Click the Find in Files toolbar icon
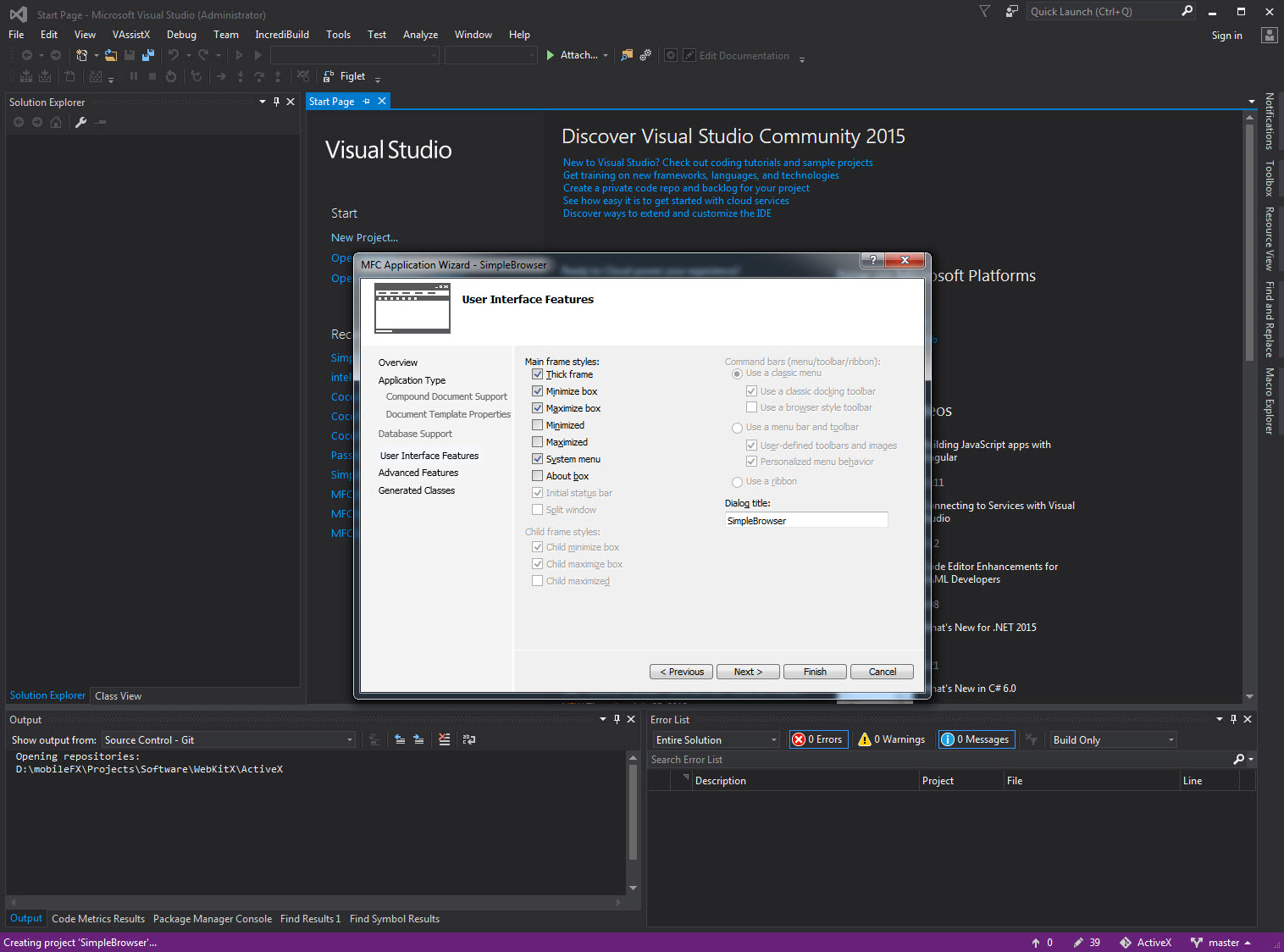Image resolution: width=1284 pixels, height=952 pixels. click(x=627, y=55)
